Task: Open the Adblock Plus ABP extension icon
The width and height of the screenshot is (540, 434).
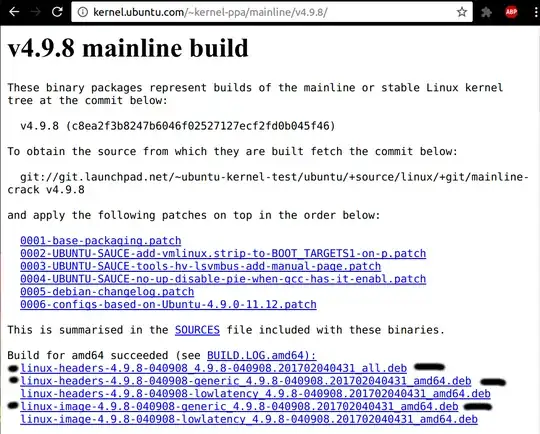Action: point(511,12)
